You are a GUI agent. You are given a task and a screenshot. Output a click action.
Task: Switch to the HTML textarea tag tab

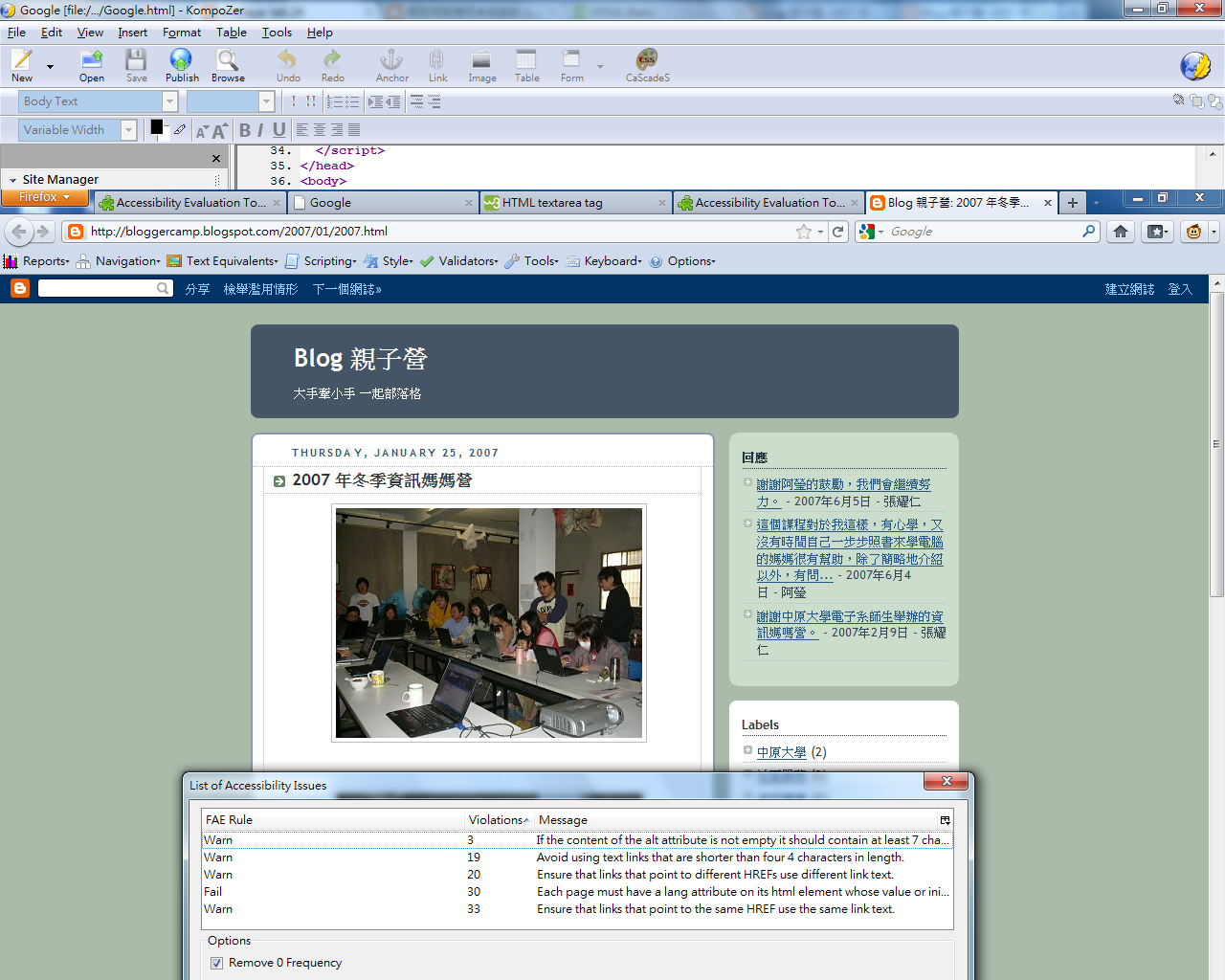[x=574, y=203]
